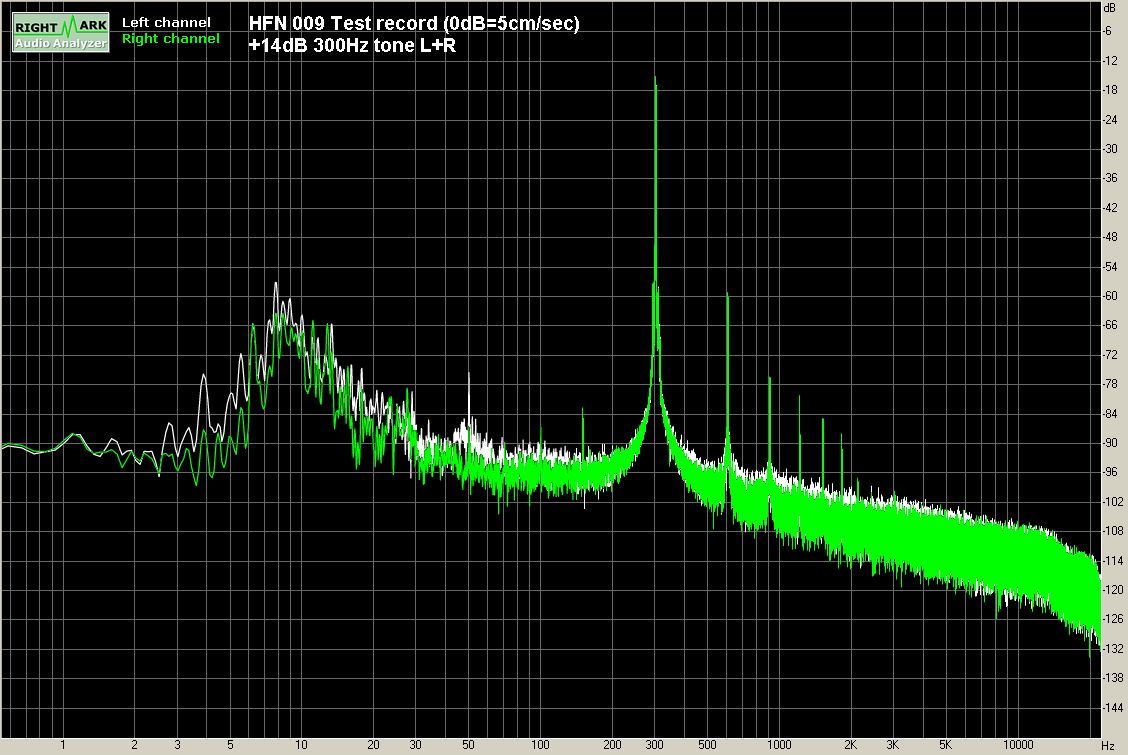Click the 2K frequency axis label
The image size is (1128, 755).
pos(850,745)
